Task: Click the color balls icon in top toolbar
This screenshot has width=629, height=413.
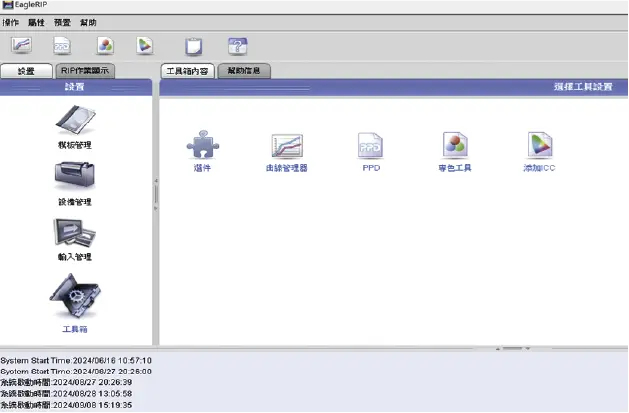Action: coord(105,45)
